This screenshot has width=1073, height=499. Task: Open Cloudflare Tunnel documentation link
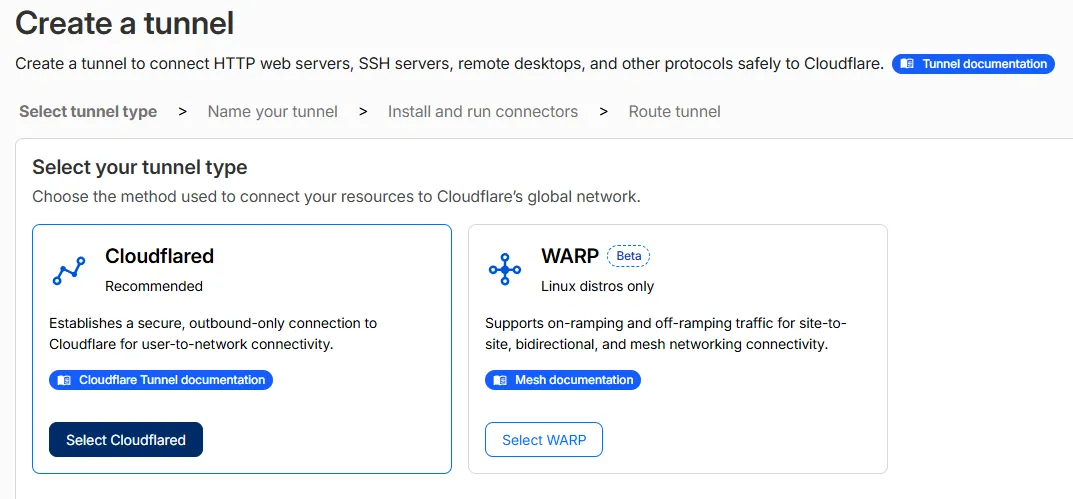(161, 380)
